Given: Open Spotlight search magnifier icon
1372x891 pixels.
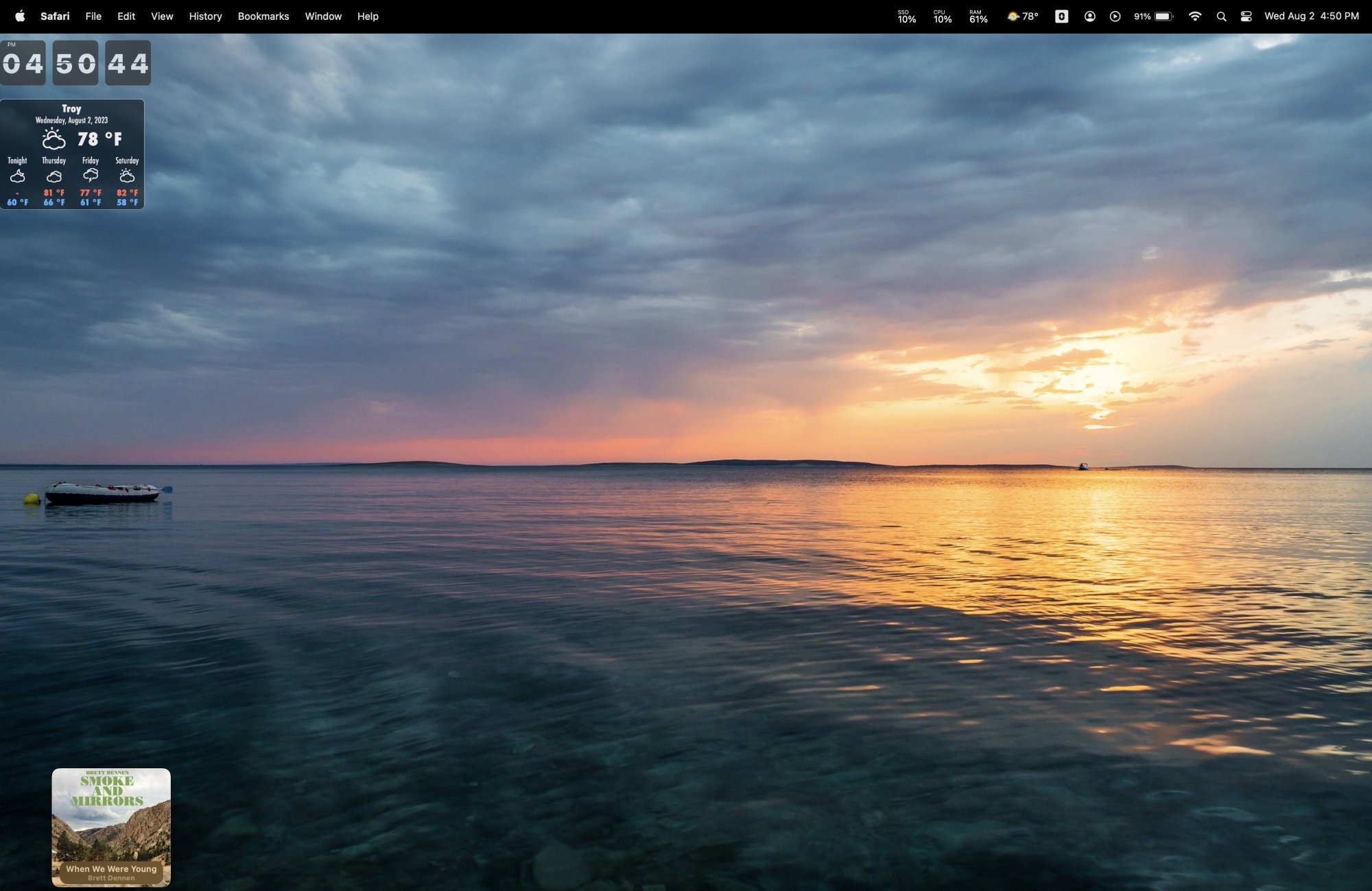Looking at the screenshot, I should click(x=1221, y=16).
